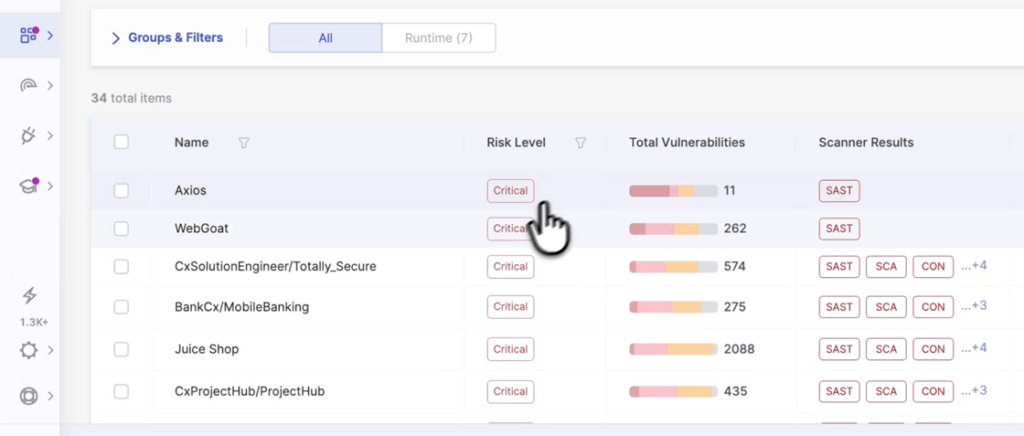Click CON tag in BankCx/MobileBanking row
1024x436 pixels.
click(933, 307)
